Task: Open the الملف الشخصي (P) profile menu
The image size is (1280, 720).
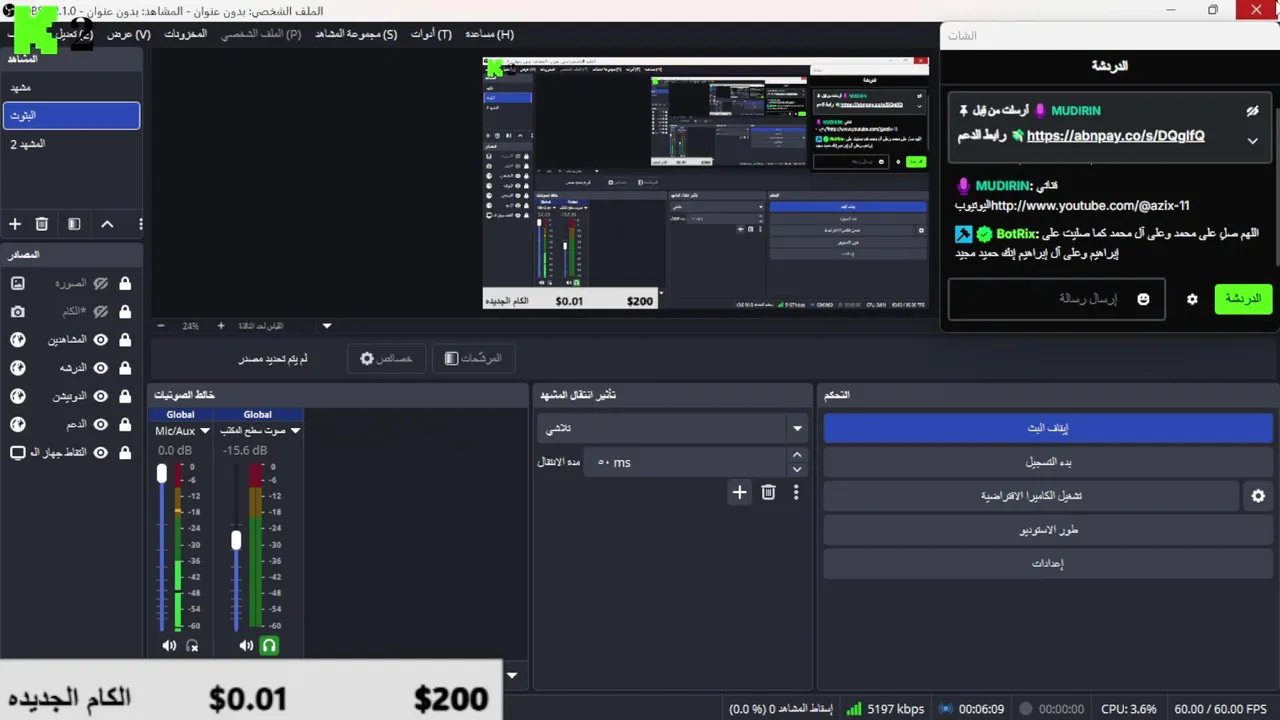Action: (x=261, y=34)
